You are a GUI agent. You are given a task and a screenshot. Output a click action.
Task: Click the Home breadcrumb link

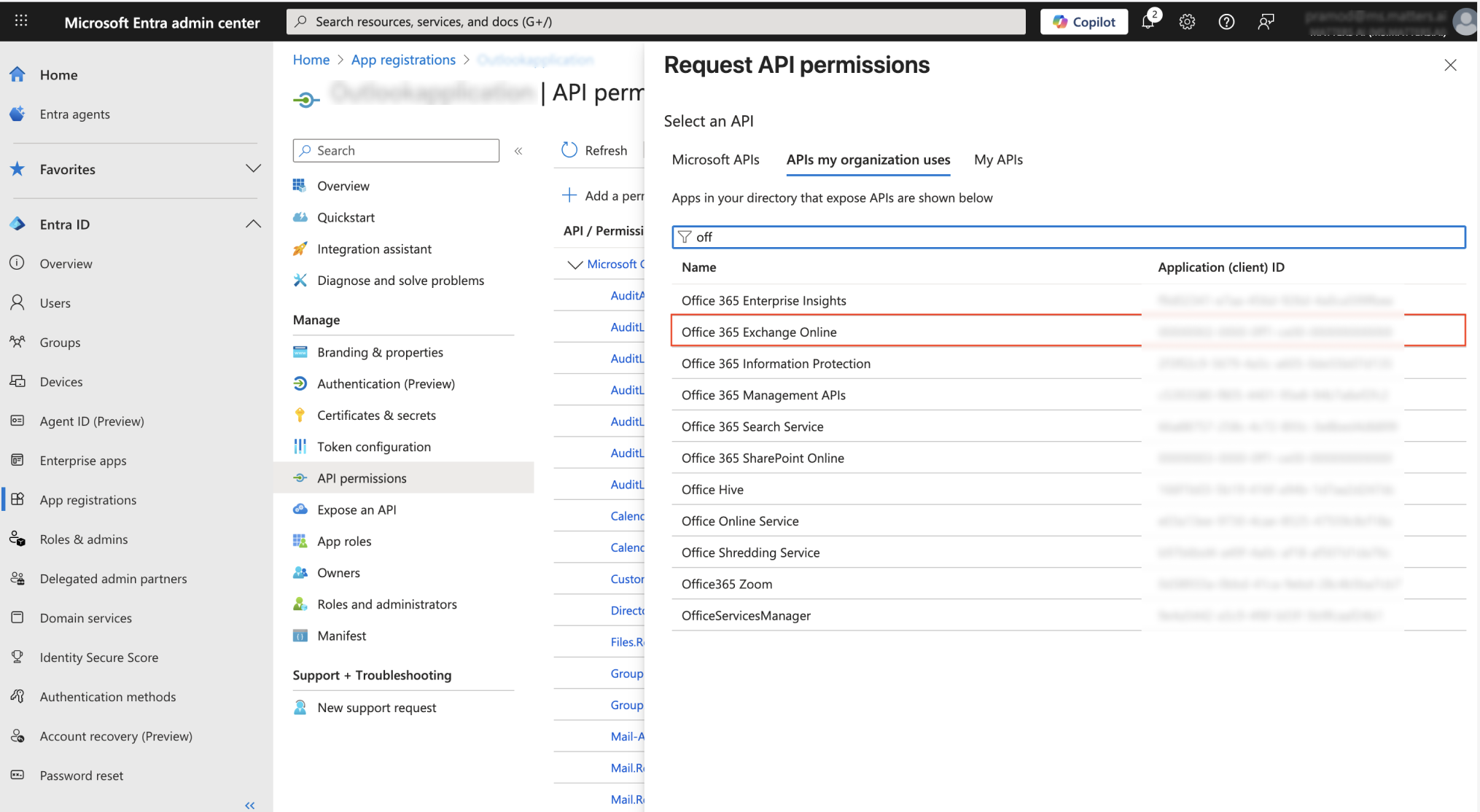[x=311, y=60]
